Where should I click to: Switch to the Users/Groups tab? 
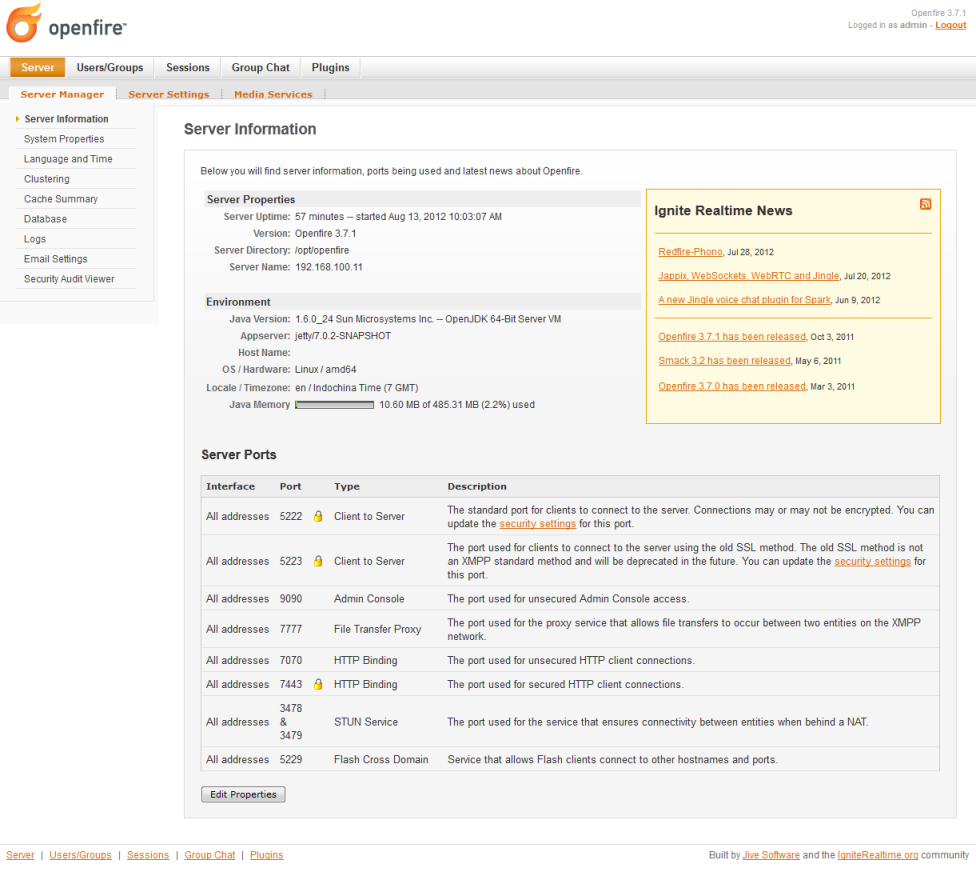(110, 67)
